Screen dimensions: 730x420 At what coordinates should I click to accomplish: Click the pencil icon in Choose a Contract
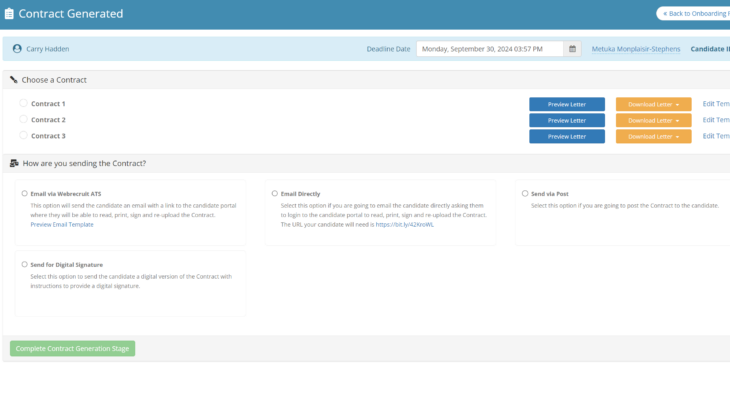tap(14, 79)
